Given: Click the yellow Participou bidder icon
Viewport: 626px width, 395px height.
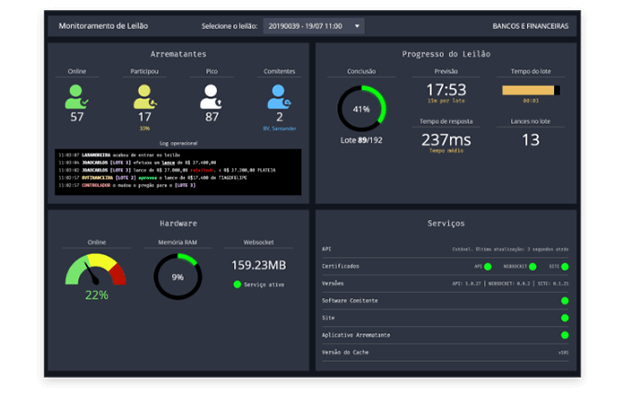Looking at the screenshot, I should pos(145,97).
